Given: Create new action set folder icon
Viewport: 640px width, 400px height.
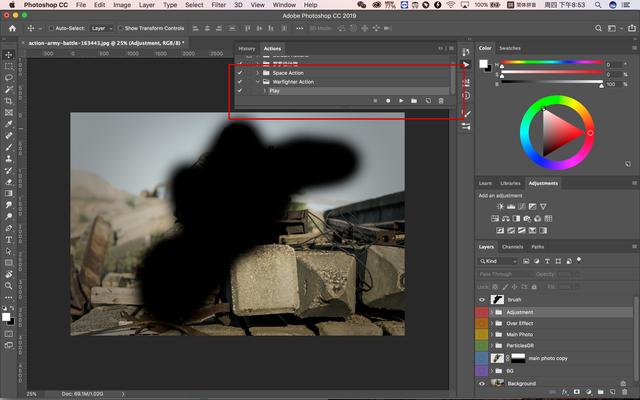Looking at the screenshot, I should 414,101.
